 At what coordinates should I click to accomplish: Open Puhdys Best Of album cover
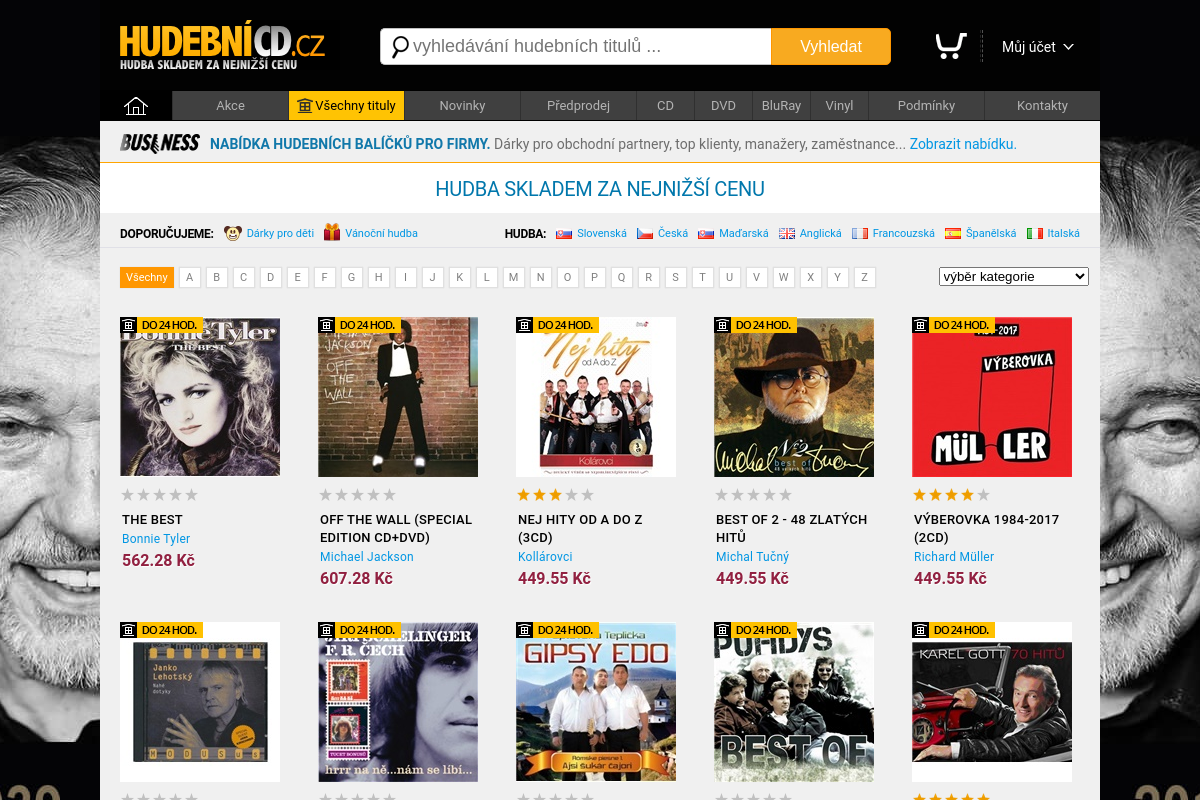794,702
